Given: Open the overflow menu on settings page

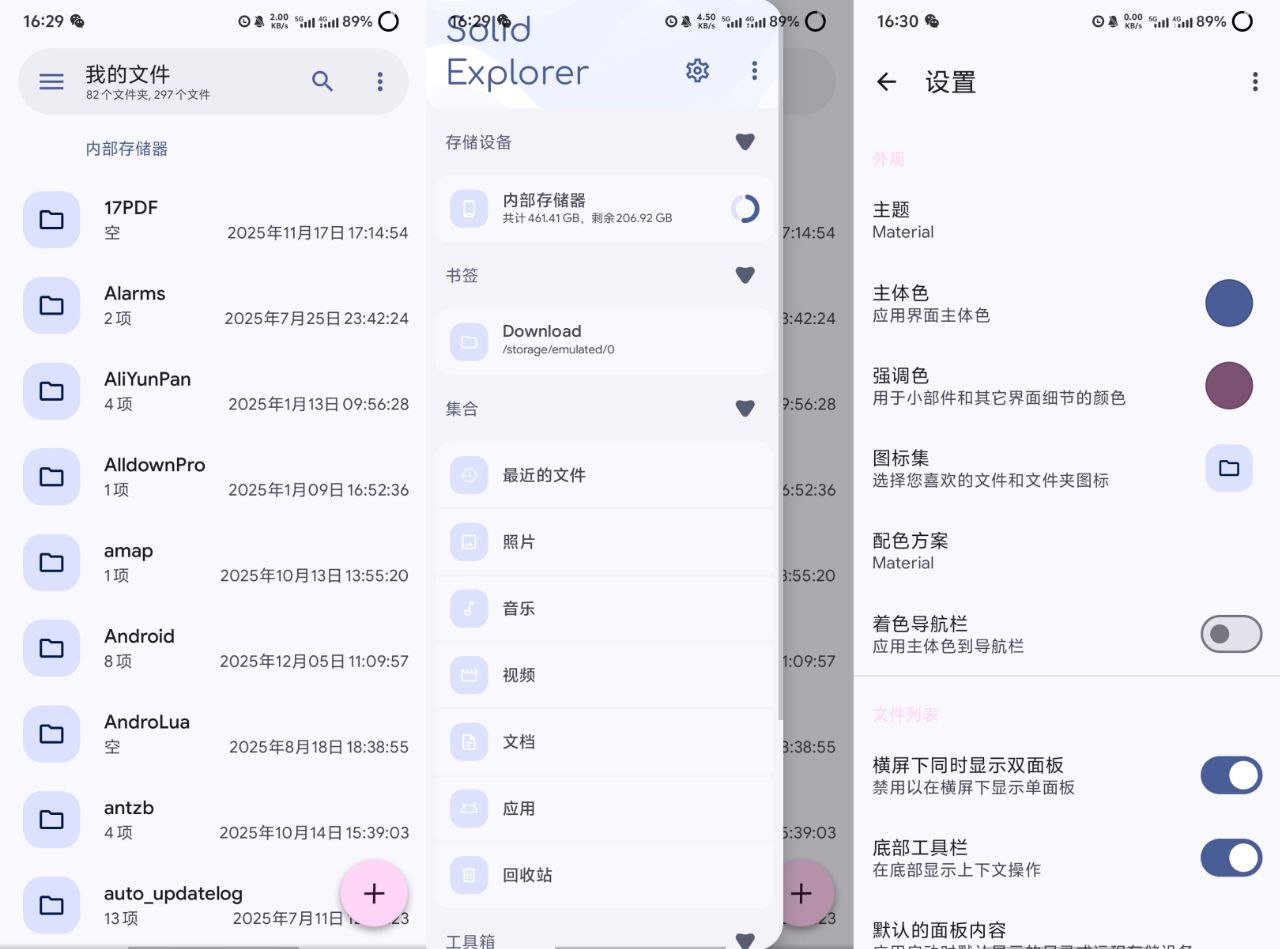Looking at the screenshot, I should [1254, 82].
